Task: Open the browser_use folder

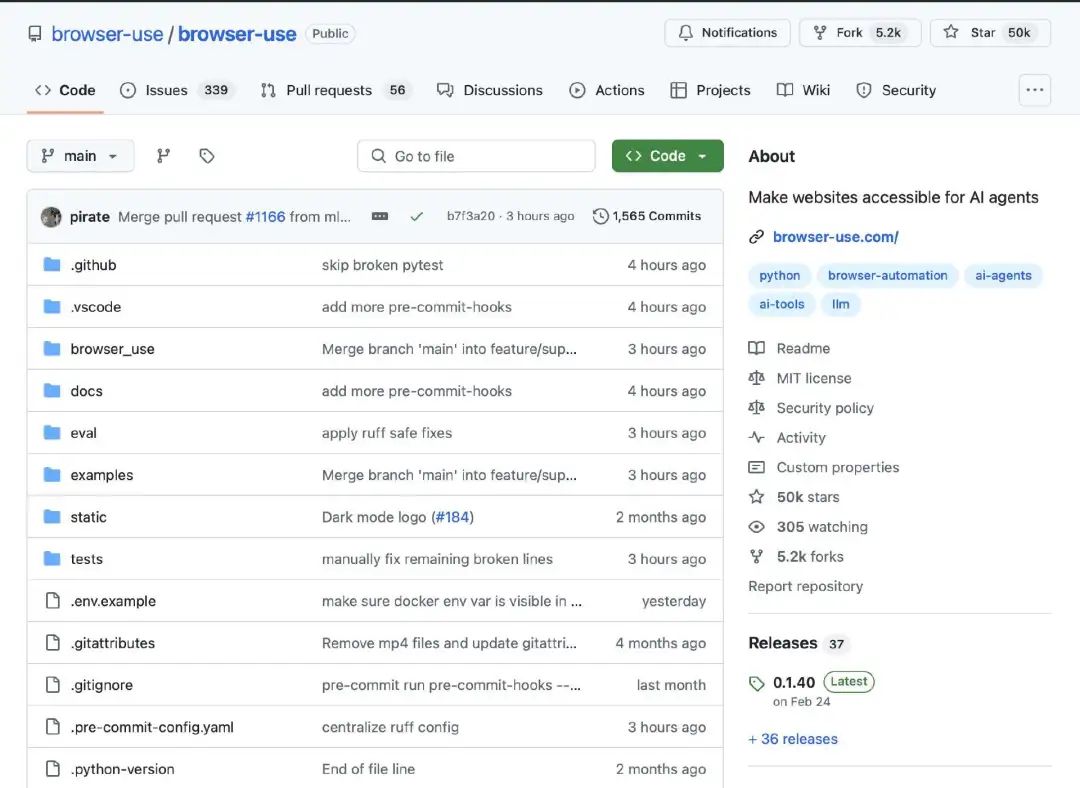Action: point(112,349)
